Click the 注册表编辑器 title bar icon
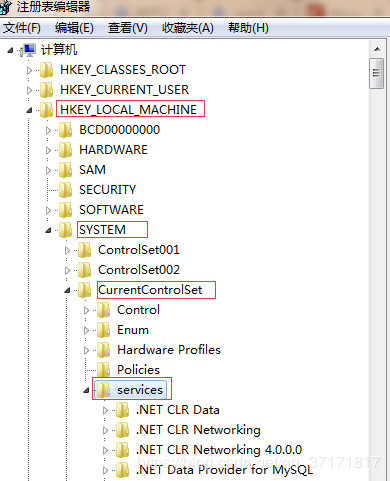This screenshot has height=481, width=390. [x=5, y=7]
